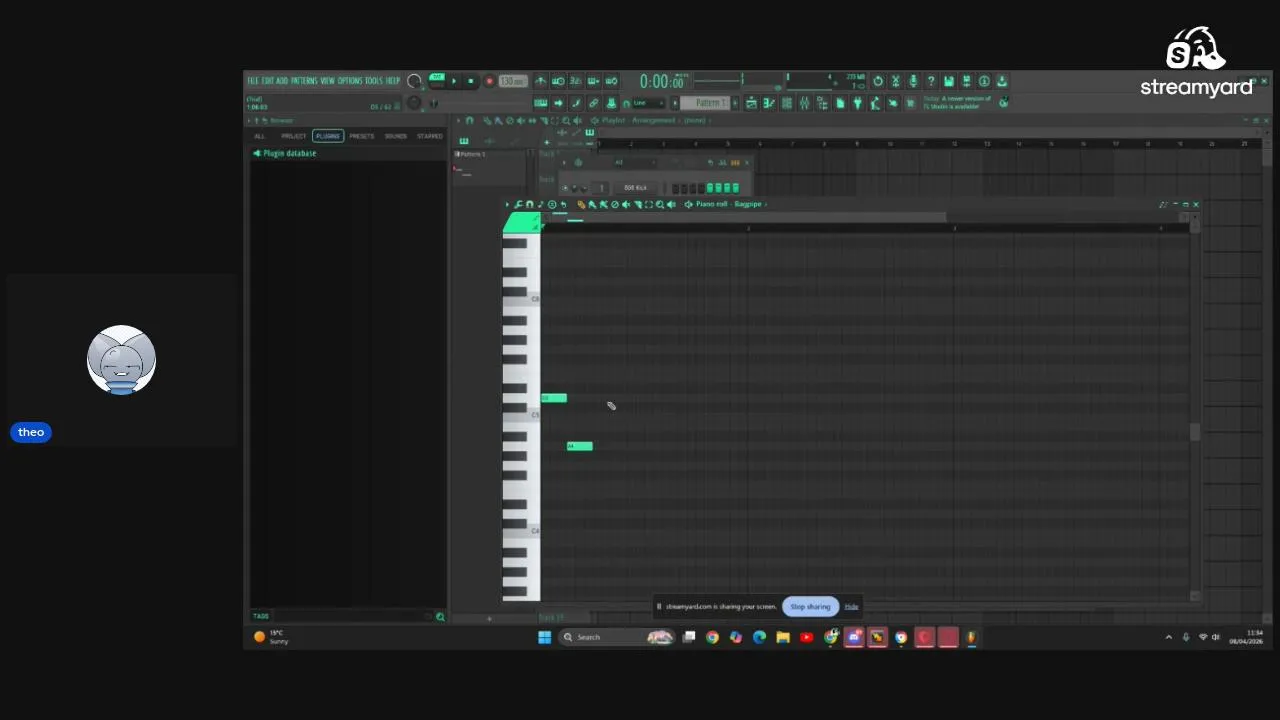Select the piano roll zoom tool
Viewport: 1280px width, 720px height.
[660, 204]
